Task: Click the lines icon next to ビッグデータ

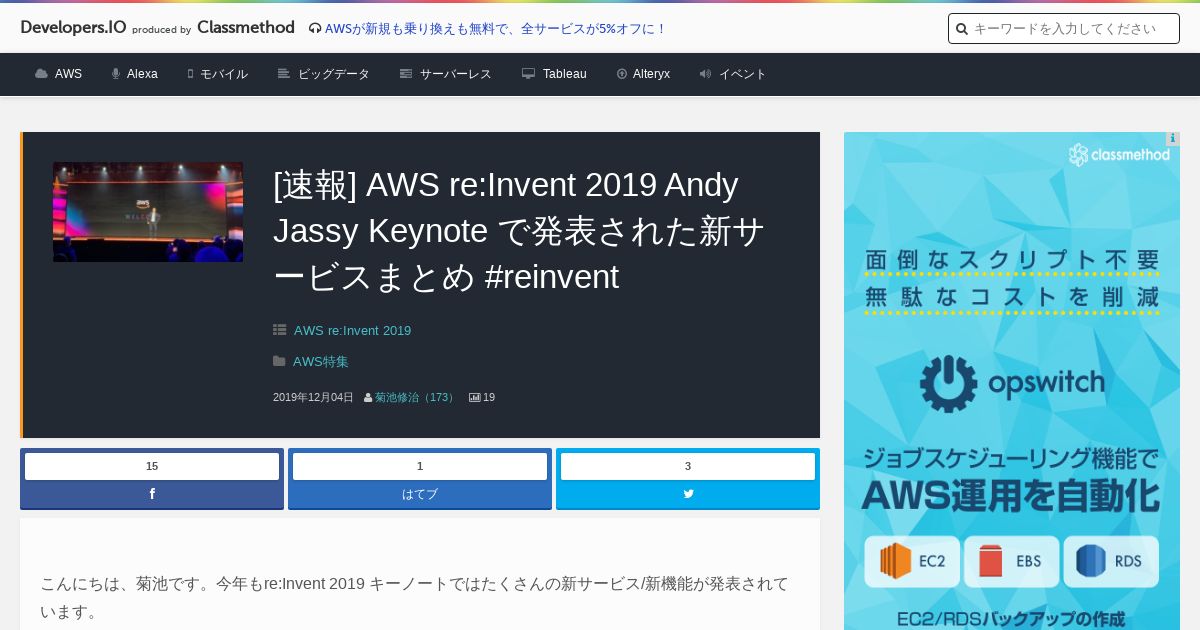Action: (284, 74)
